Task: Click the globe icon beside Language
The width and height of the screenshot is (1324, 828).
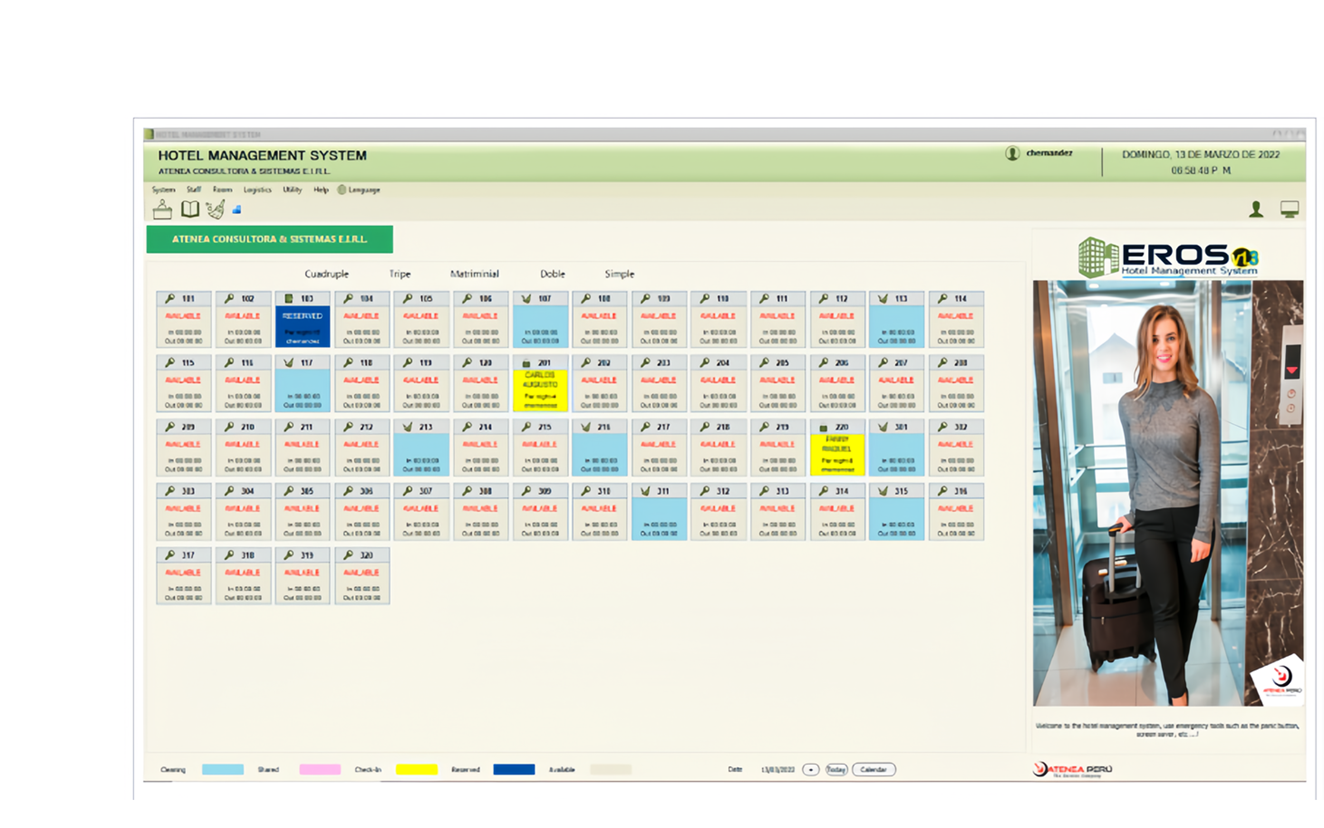Action: click(342, 189)
